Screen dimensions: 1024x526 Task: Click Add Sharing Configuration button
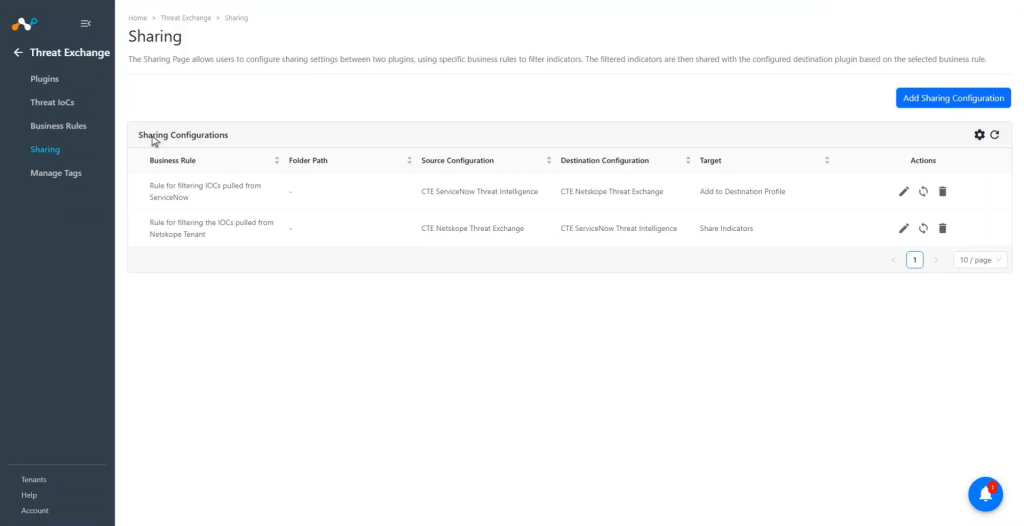953,98
